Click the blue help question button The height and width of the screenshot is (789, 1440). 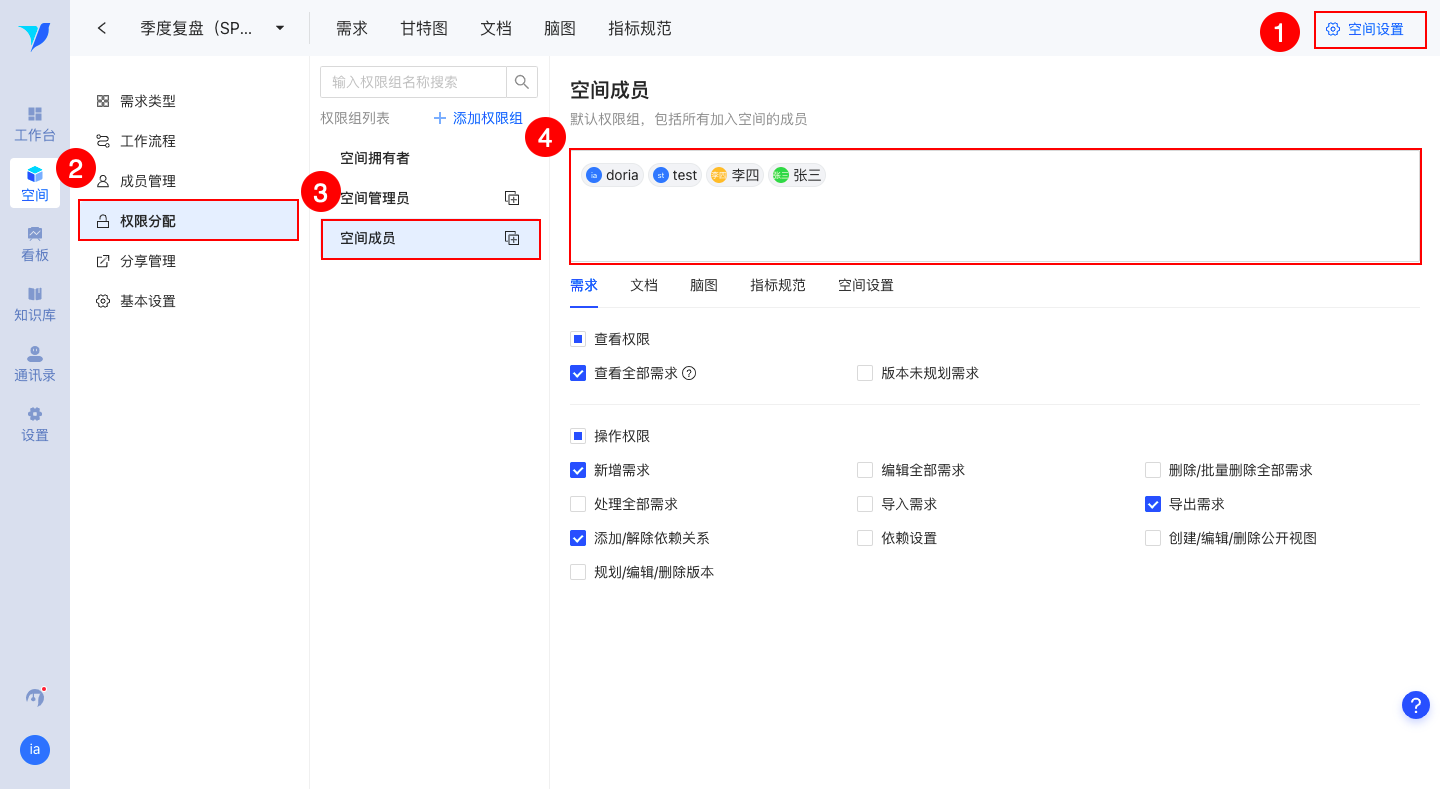pos(1415,705)
